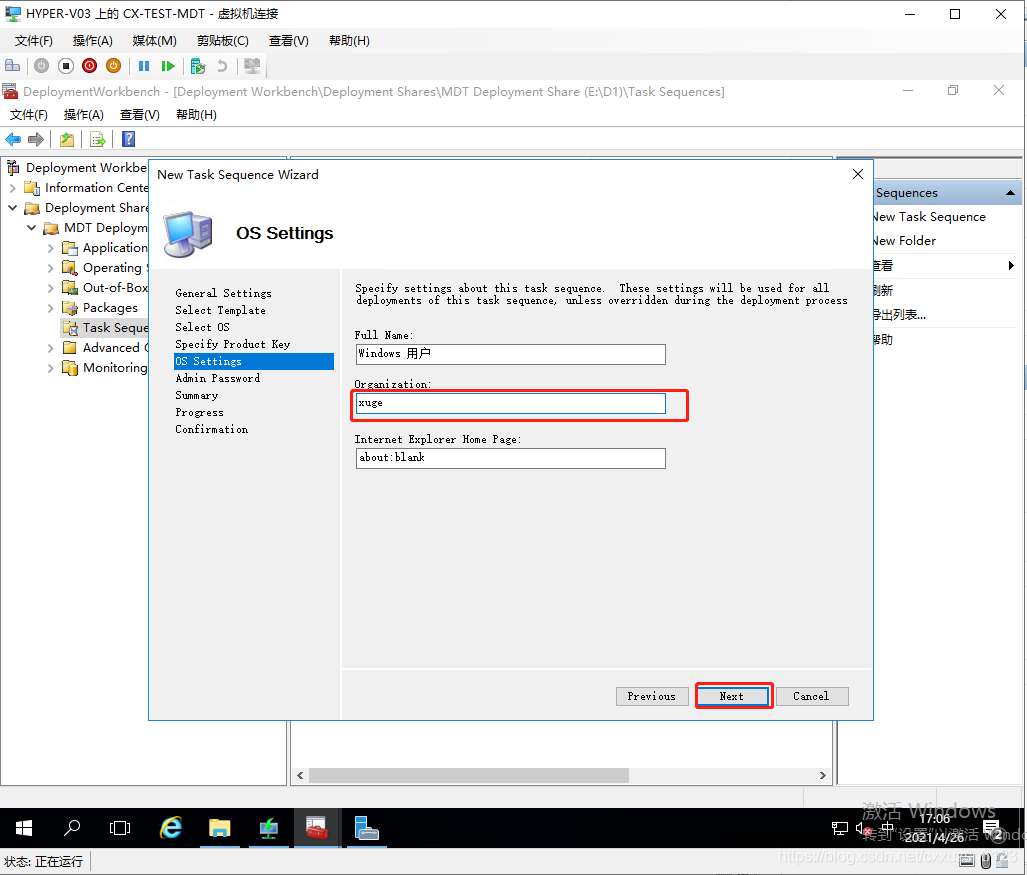Open Help with the question mark icon
The width and height of the screenshot is (1027, 875).
(129, 139)
